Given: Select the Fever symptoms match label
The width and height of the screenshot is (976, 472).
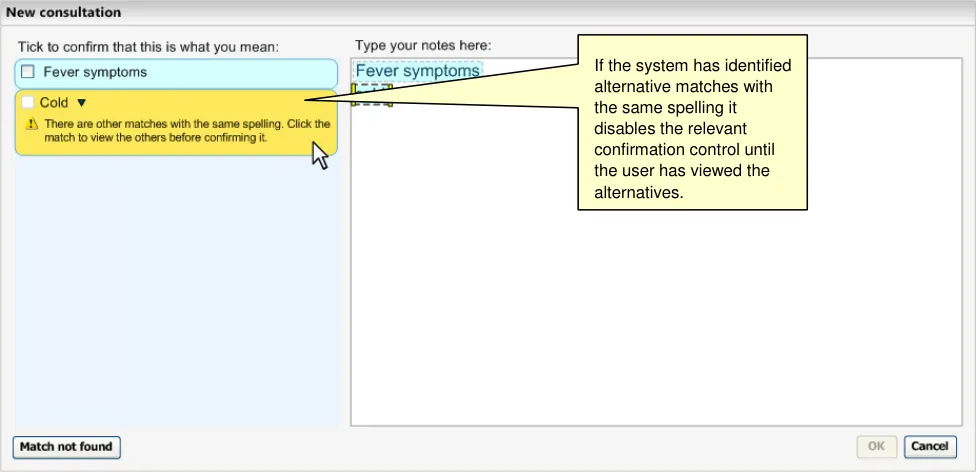Looking at the screenshot, I should tap(95, 72).
